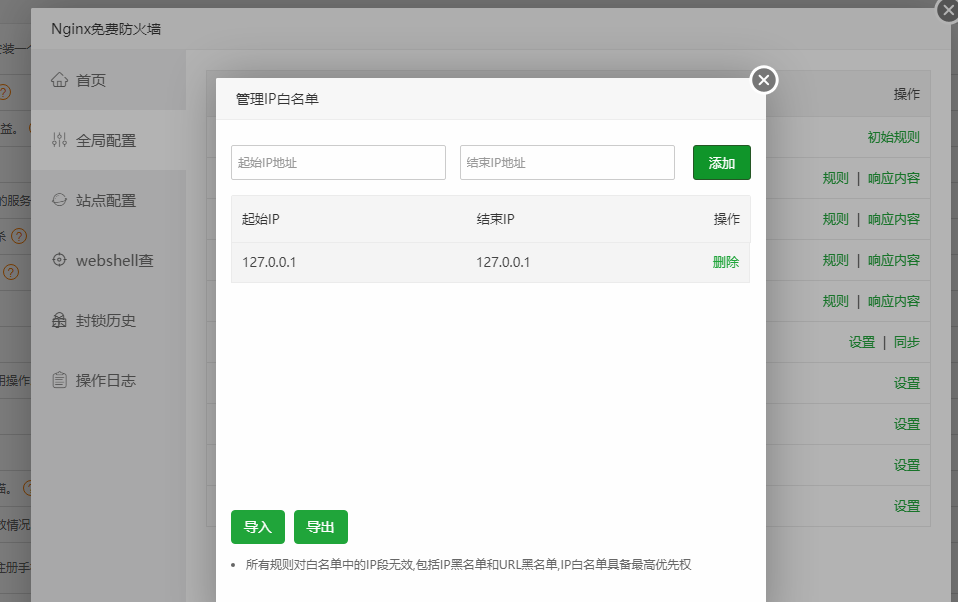The height and width of the screenshot is (602, 958).
Task: Click the 导入 button
Action: pyautogui.click(x=257, y=527)
